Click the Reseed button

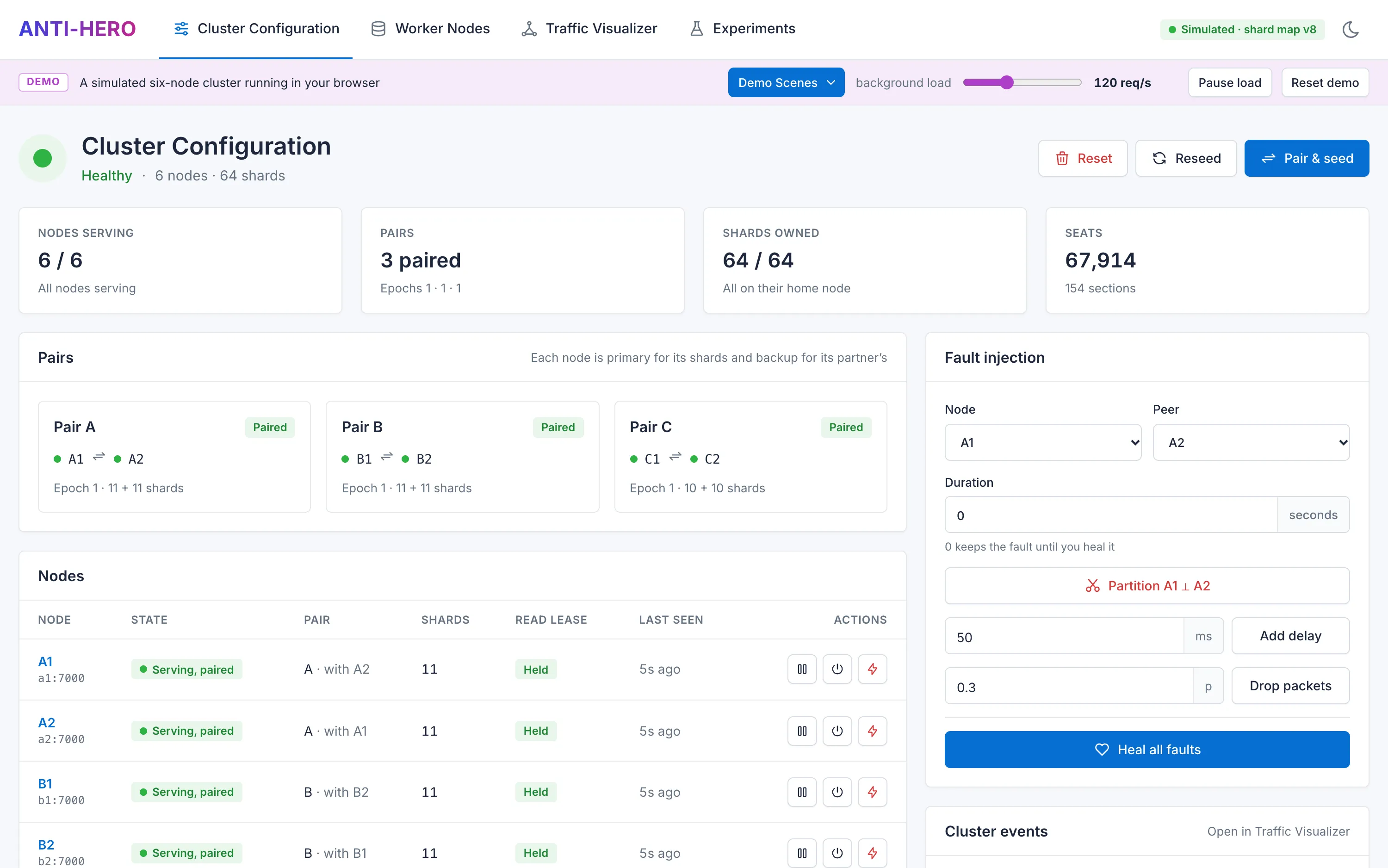click(1185, 158)
